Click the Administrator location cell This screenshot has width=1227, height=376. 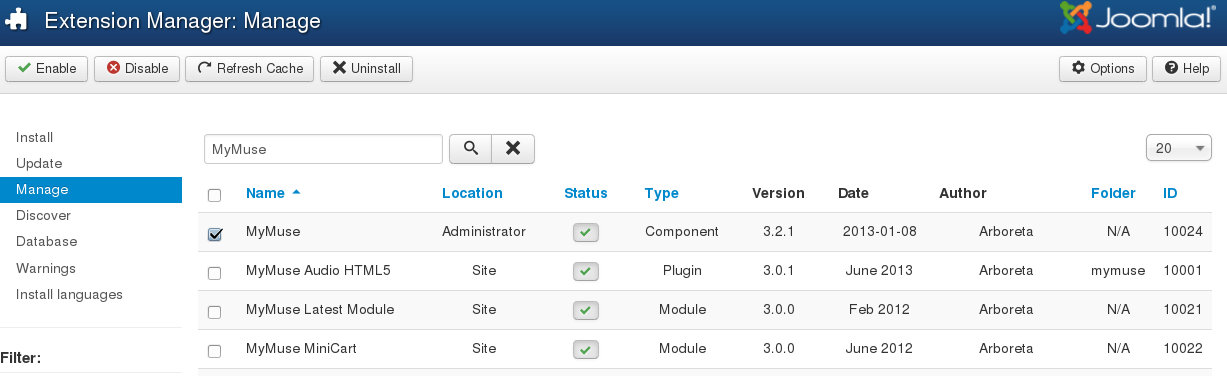pyautogui.click(x=484, y=231)
